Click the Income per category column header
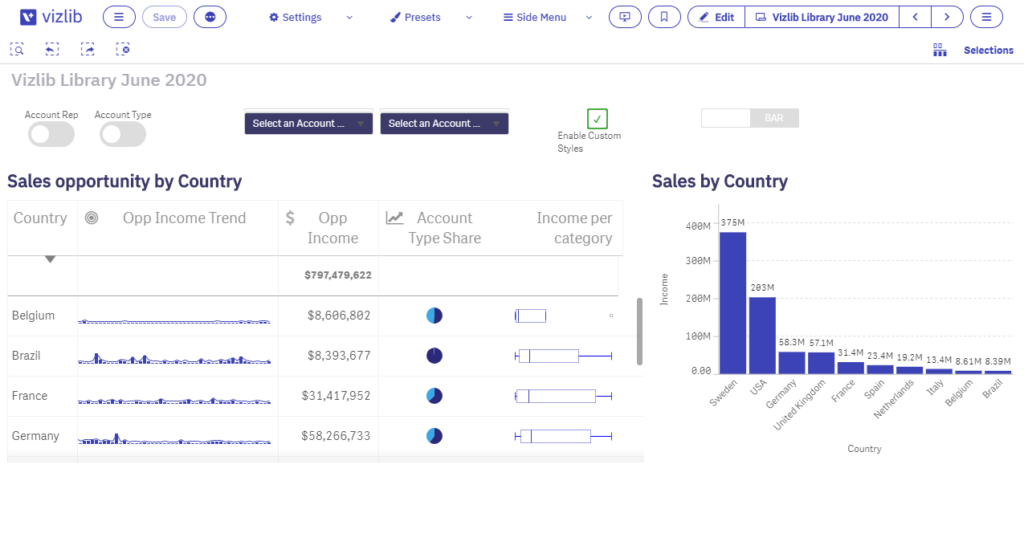The height and width of the screenshot is (558, 1024). click(x=574, y=228)
